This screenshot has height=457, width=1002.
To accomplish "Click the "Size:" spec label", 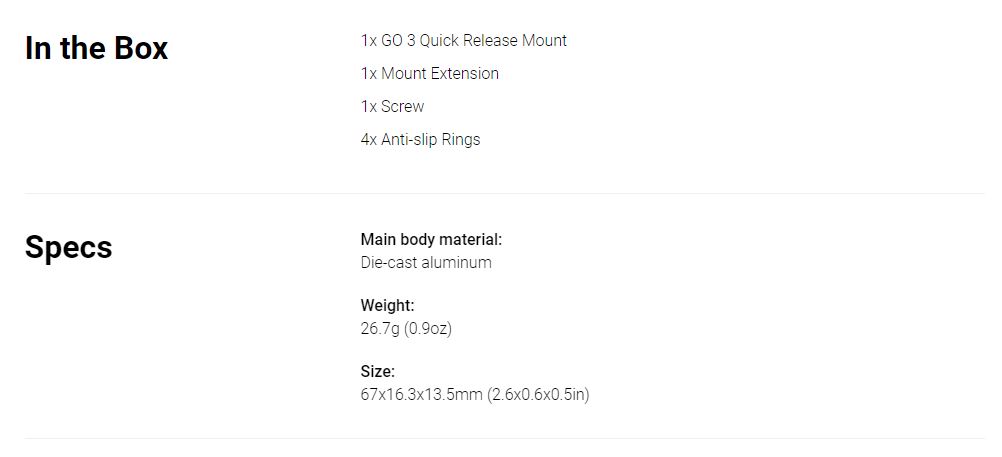I will coord(378,371).
